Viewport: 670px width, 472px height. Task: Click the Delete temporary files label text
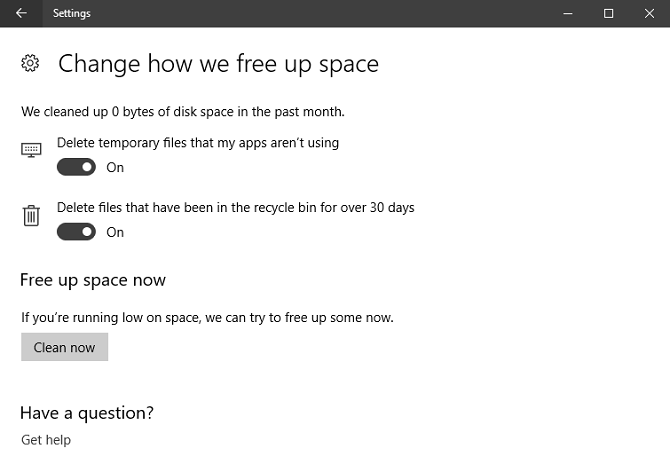pyautogui.click(x=198, y=143)
